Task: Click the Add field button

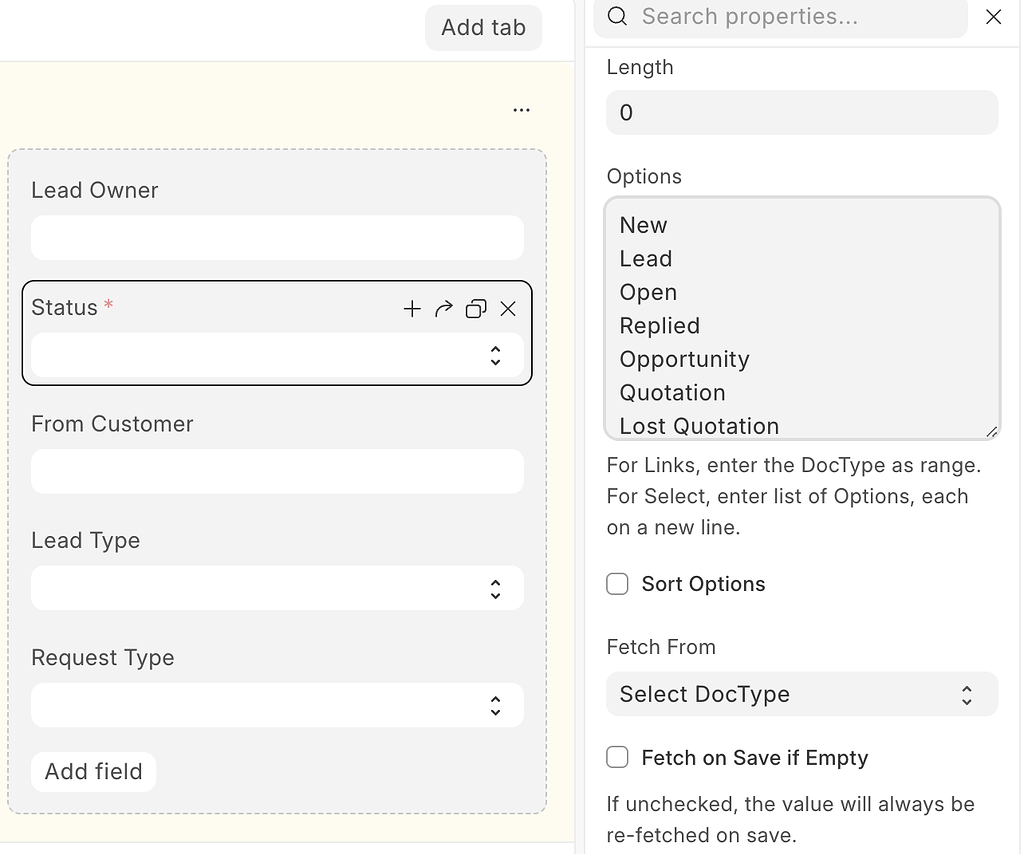Action: pos(93,771)
